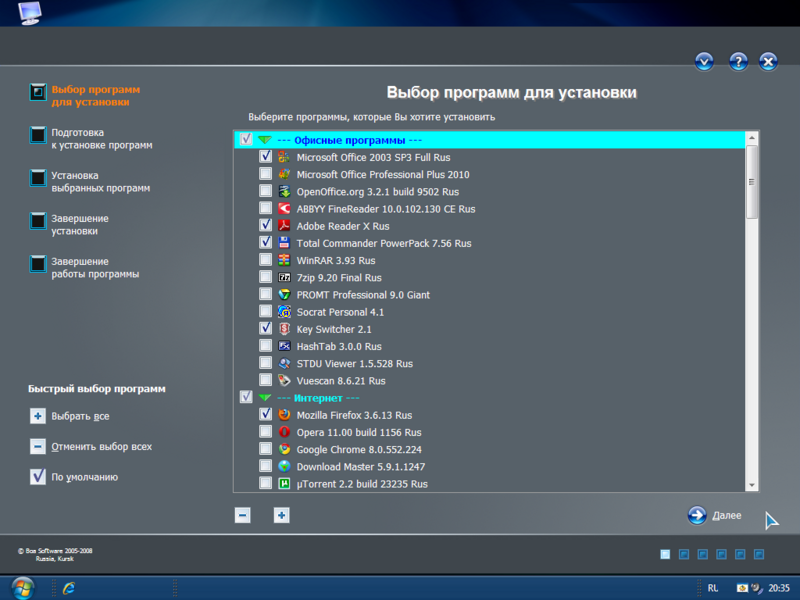
Task: Uncheck Adobe Reader X Rus
Action: [265, 226]
